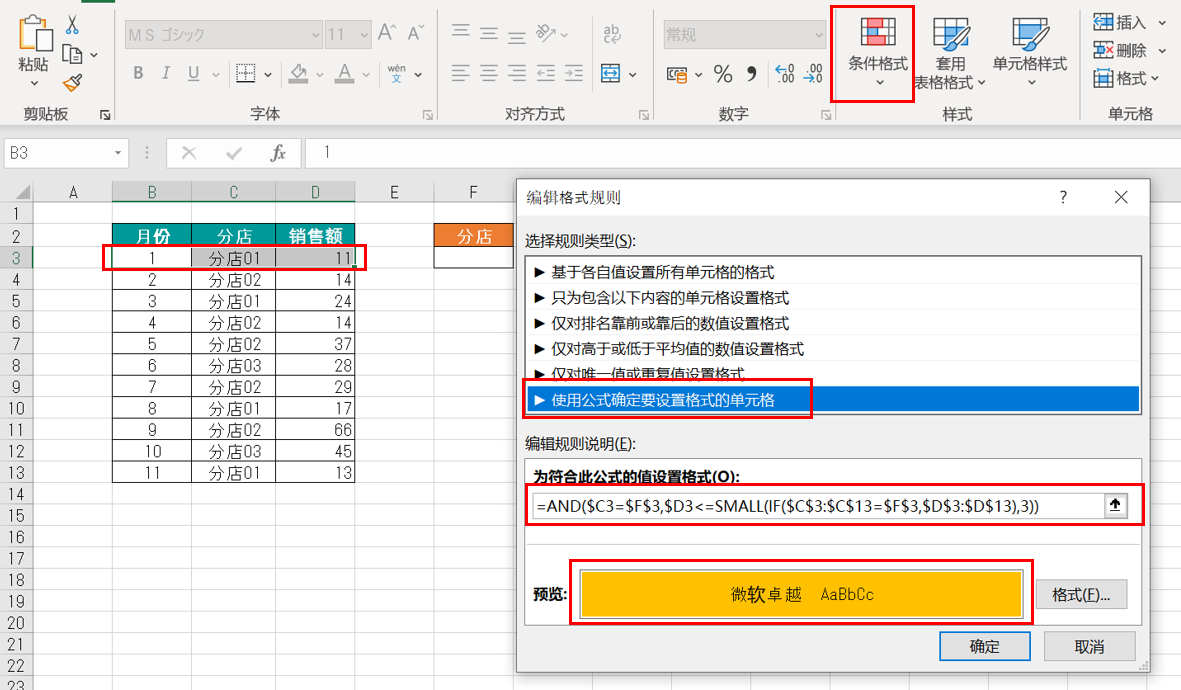Click the dialog help question mark
Screen dimensions: 1181x690
point(1063,197)
